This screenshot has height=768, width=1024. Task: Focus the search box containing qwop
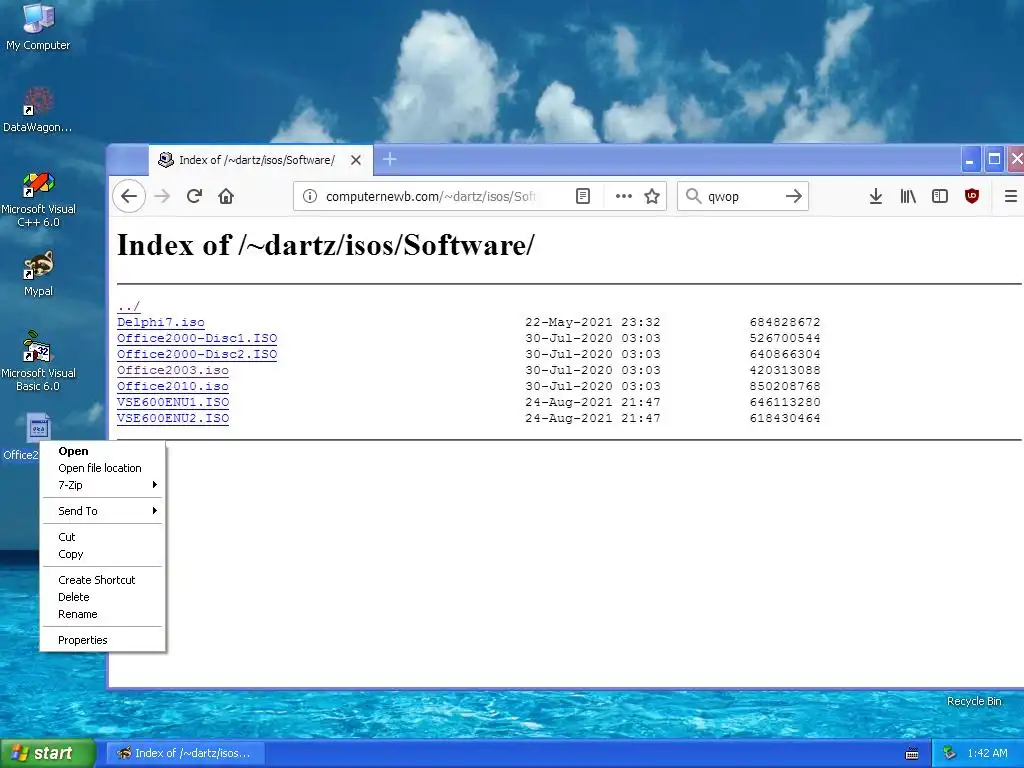click(741, 196)
